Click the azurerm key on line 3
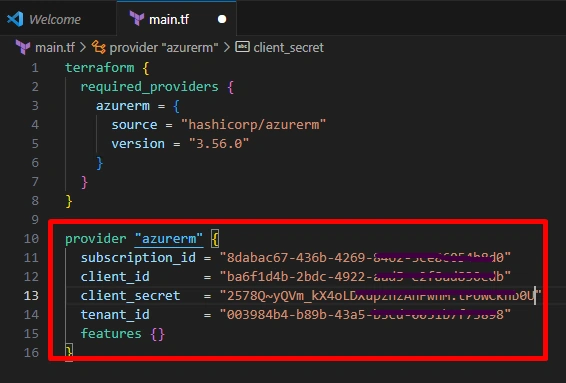The width and height of the screenshot is (566, 383). coord(123,106)
